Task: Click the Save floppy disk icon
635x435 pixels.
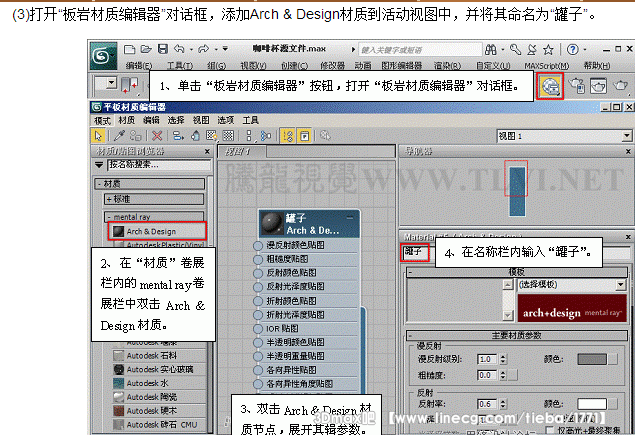Action: 163,49
